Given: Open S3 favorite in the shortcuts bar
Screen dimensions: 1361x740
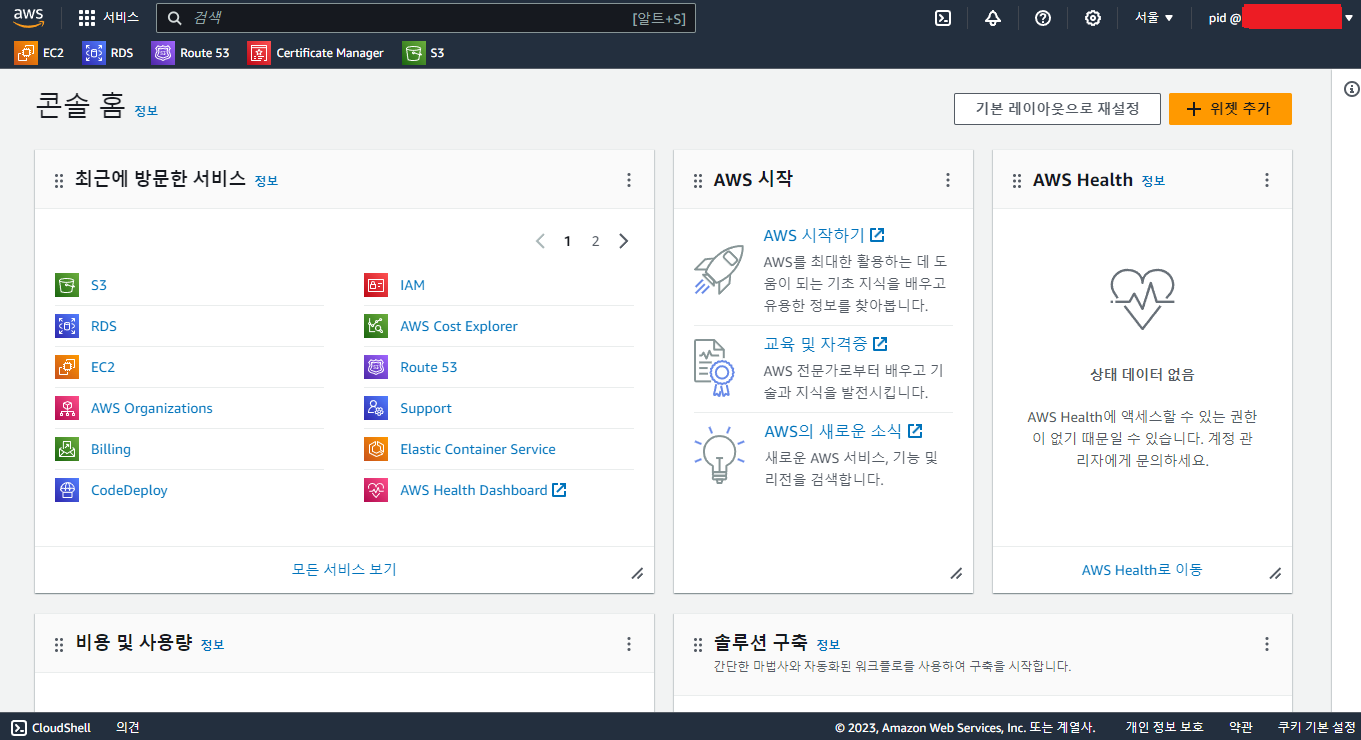Looking at the screenshot, I should [423, 53].
